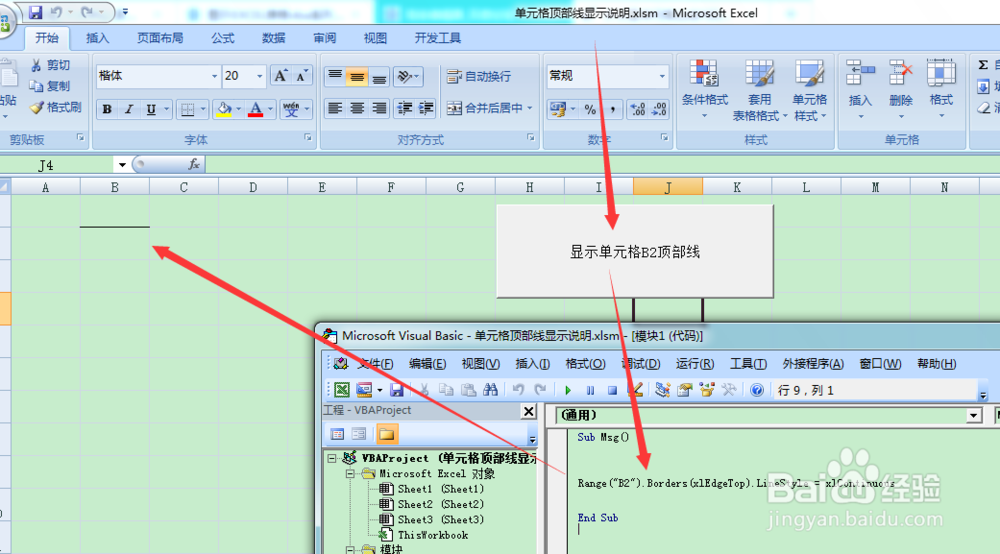Activate the Format Painter (格式刷)
Screen dimensions: 1000x554
55,107
